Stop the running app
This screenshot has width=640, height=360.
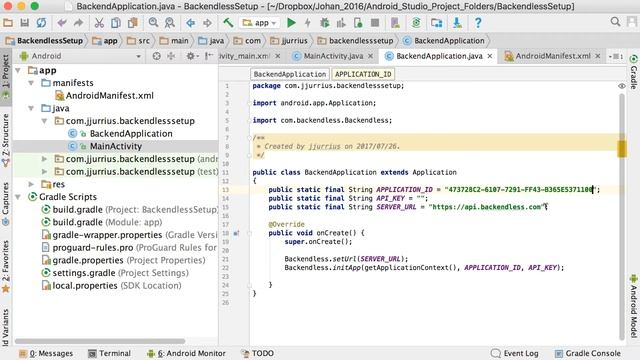click(375, 23)
